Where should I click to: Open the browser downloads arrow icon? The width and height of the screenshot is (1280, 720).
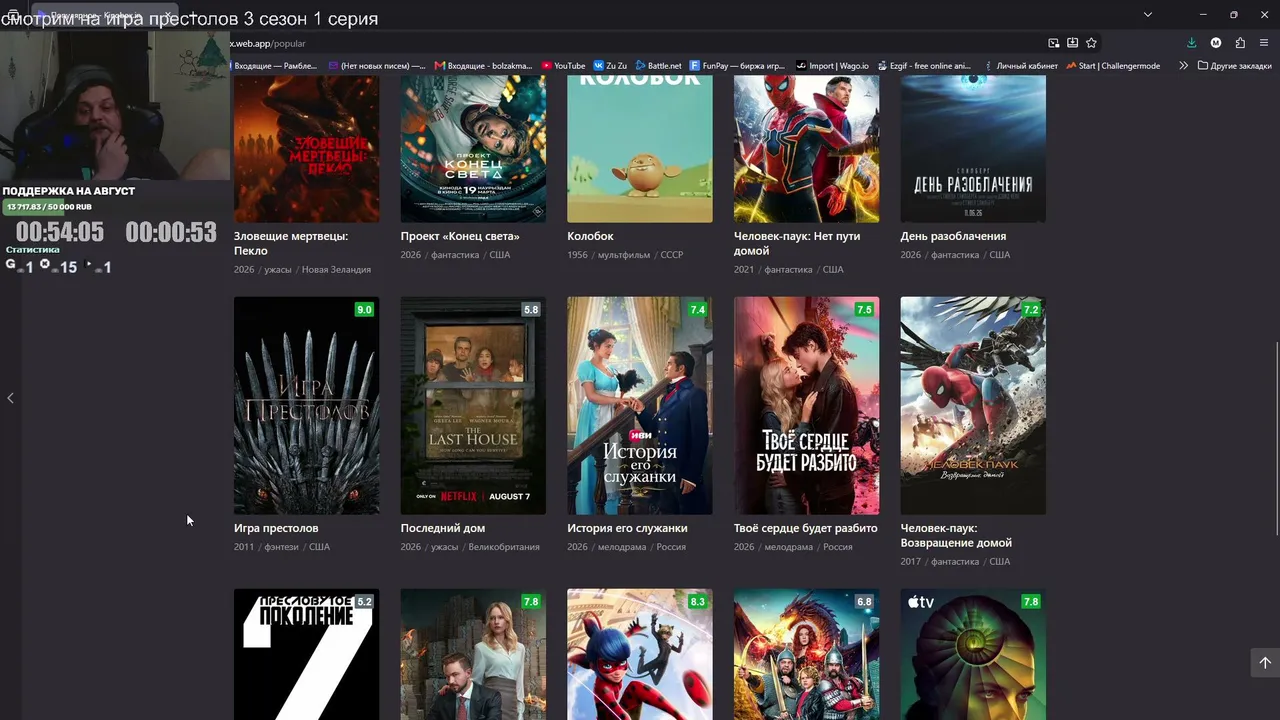(1191, 43)
